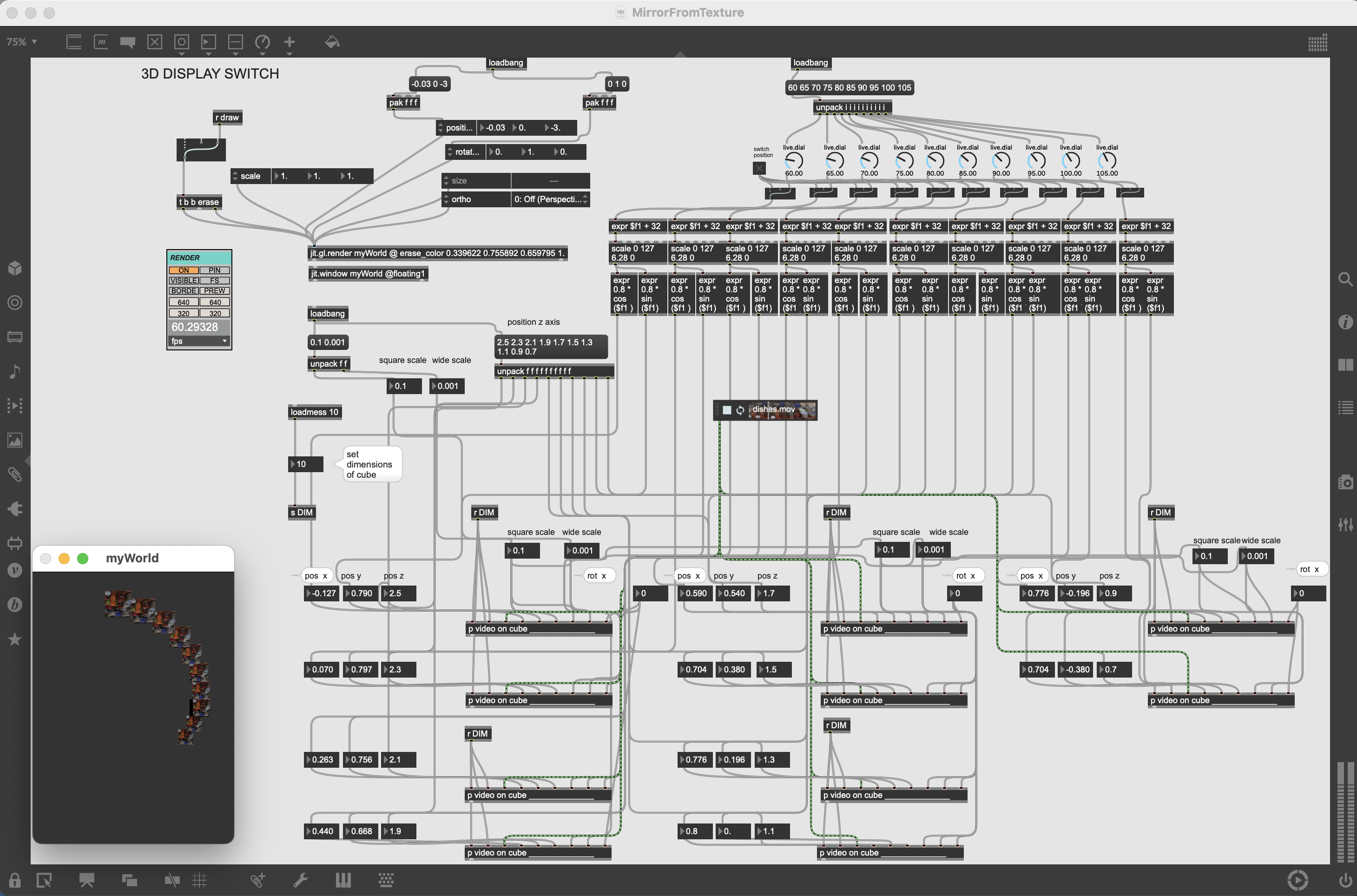Open the fps dropdown in RENDER panel
Viewport: 1357px width, 896px height.
pos(199,341)
